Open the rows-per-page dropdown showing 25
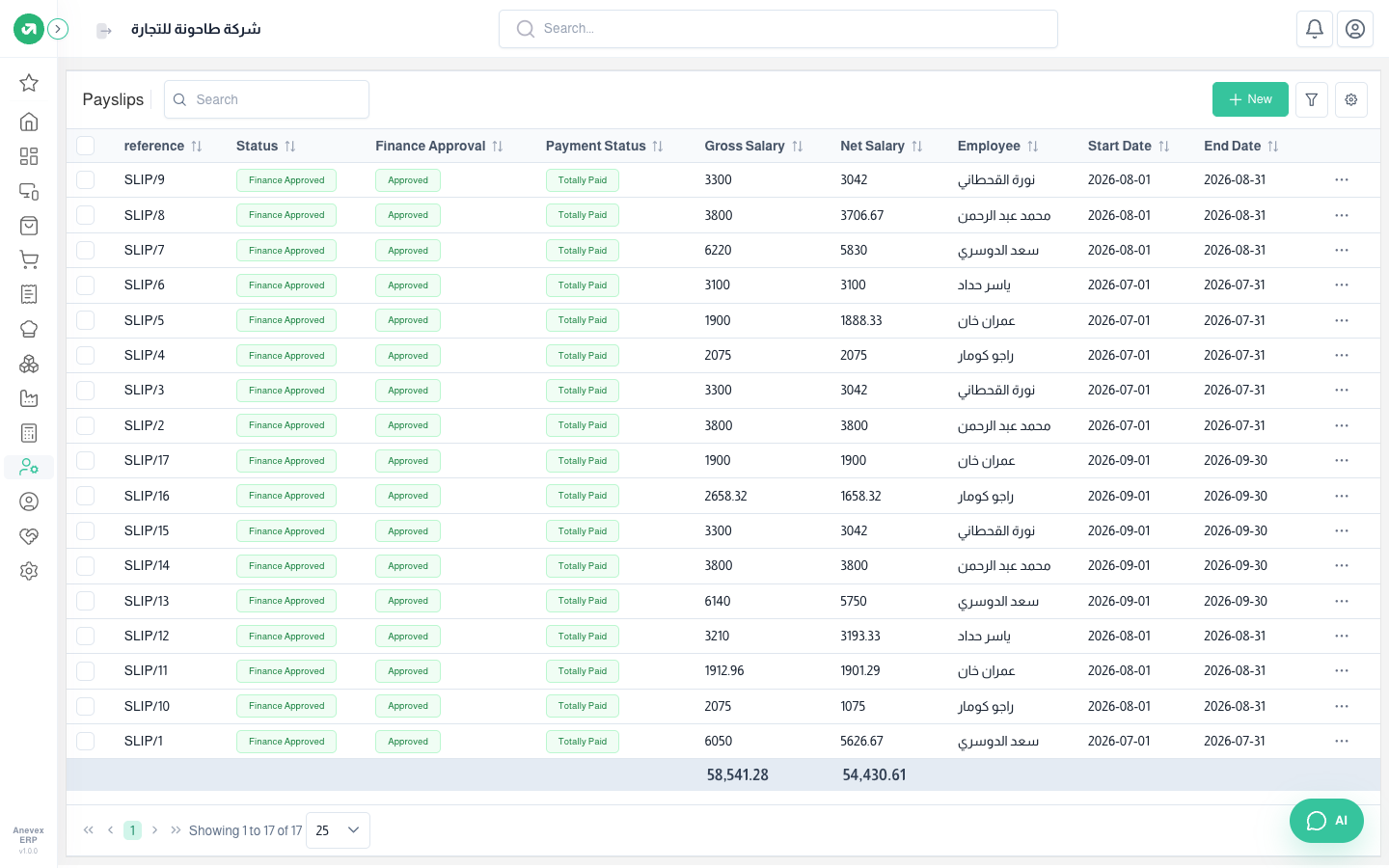Viewport: 1389px width, 868px height. (x=338, y=830)
